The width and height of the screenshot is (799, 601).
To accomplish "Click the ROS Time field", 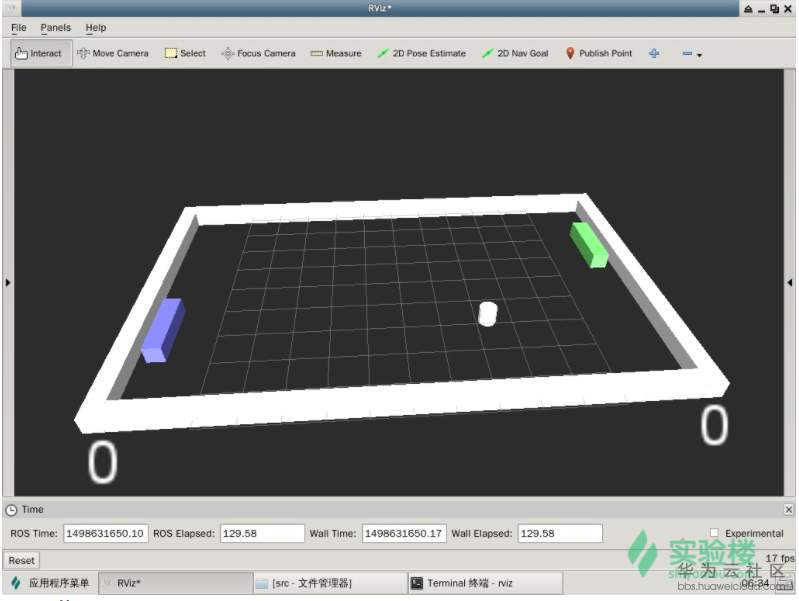I will point(105,533).
